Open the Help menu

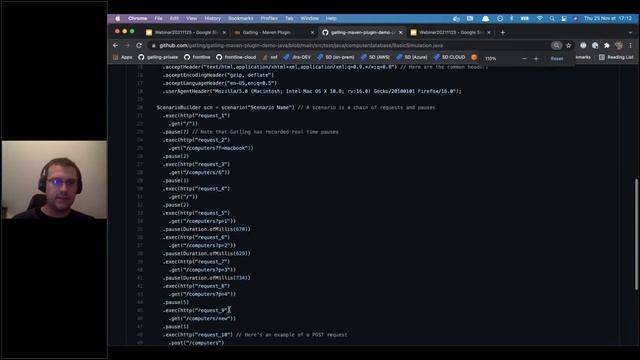[x=331, y=18]
